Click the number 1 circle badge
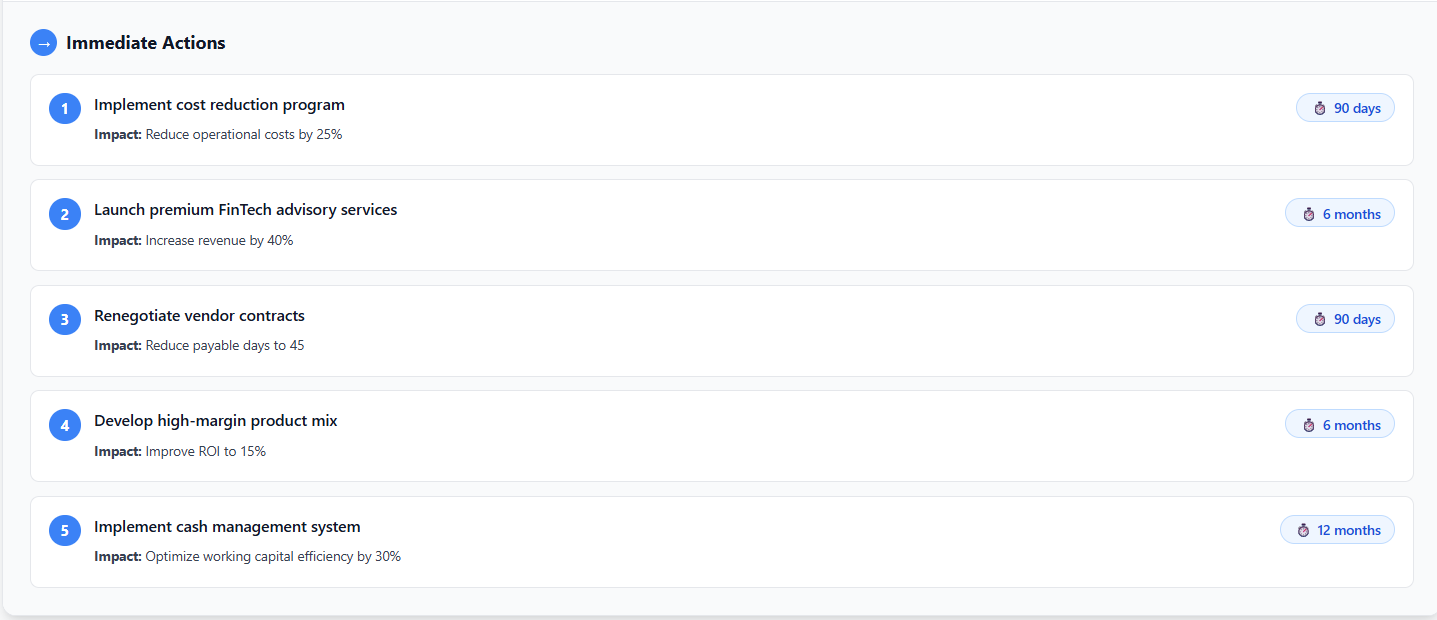This screenshot has width=1437, height=620. (x=65, y=109)
